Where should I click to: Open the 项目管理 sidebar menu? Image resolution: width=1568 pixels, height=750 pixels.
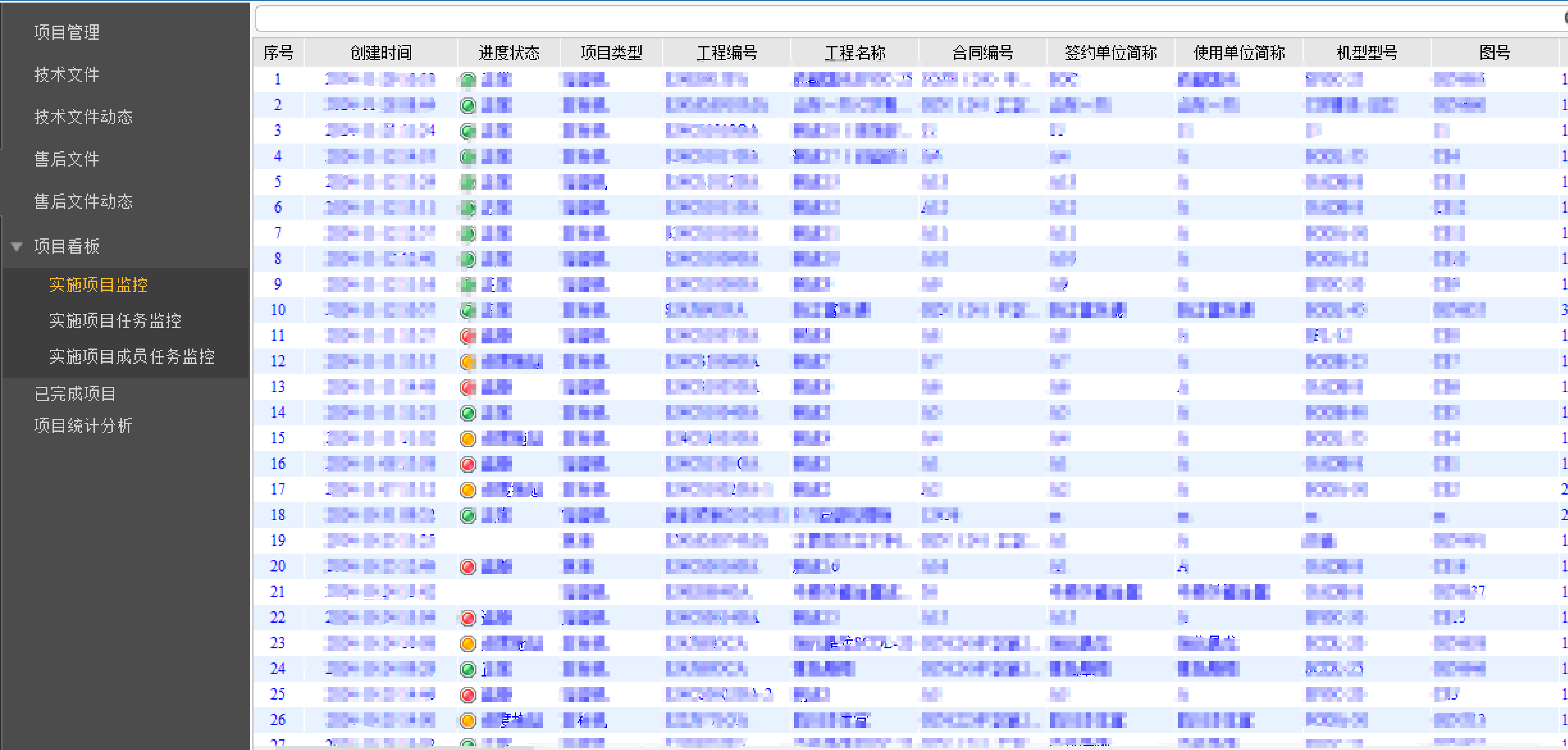[66, 32]
